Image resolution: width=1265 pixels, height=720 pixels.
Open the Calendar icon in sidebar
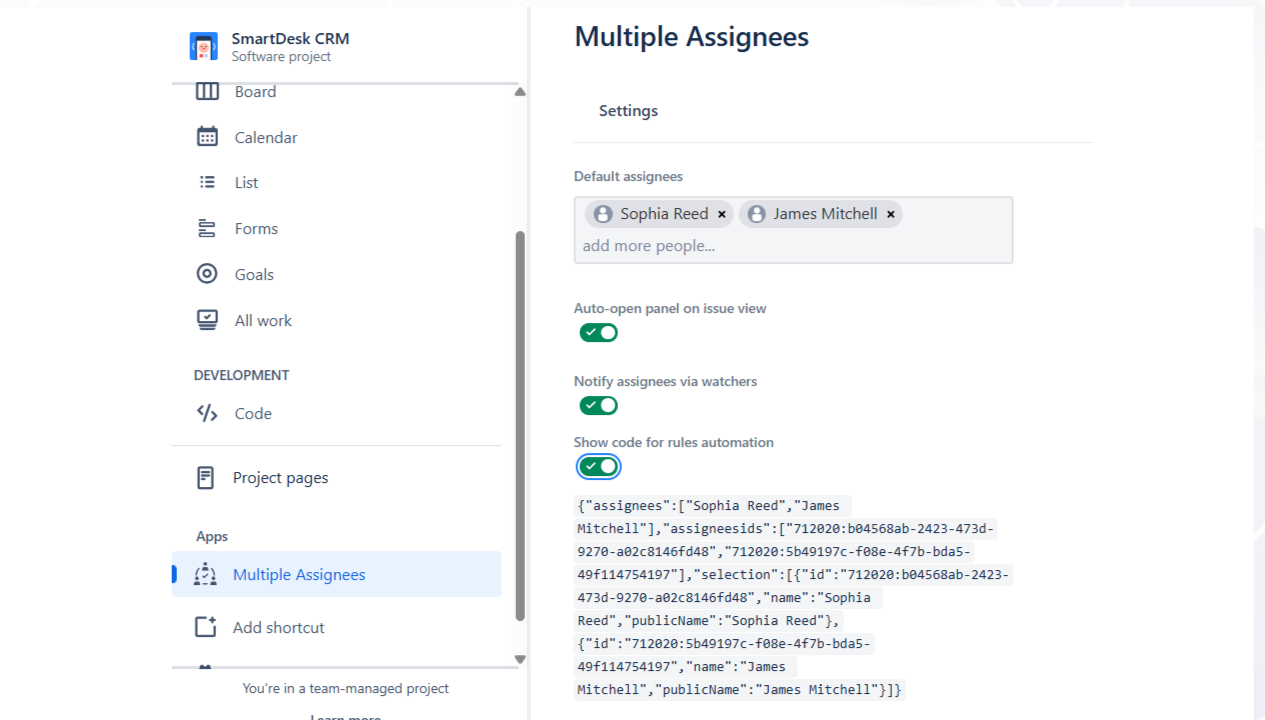click(207, 137)
